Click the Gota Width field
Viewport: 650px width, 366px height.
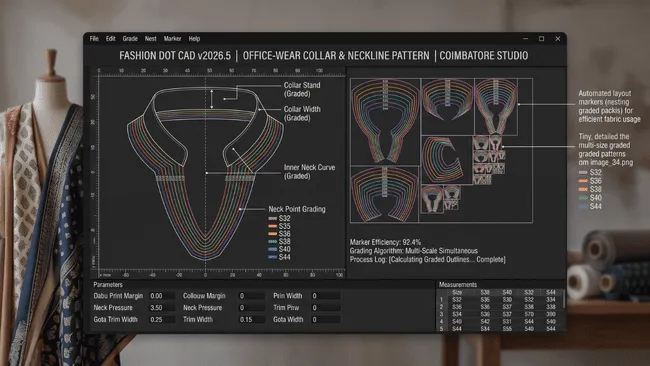pos(326,320)
